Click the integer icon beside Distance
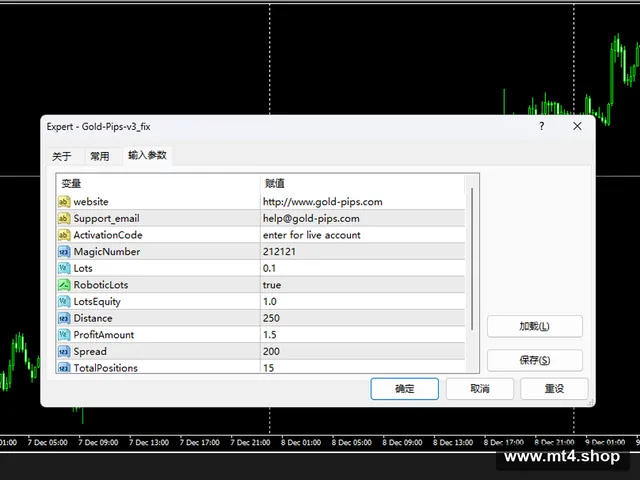The height and width of the screenshot is (480, 640). pos(64,318)
